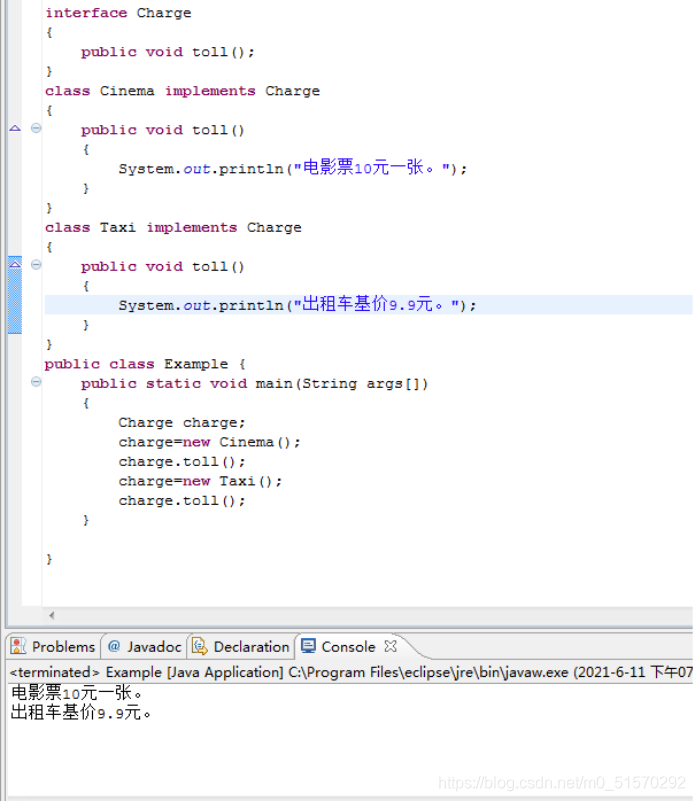Click the 'charge=new Taxi();' line
This screenshot has width=695, height=801.
[x=200, y=481]
